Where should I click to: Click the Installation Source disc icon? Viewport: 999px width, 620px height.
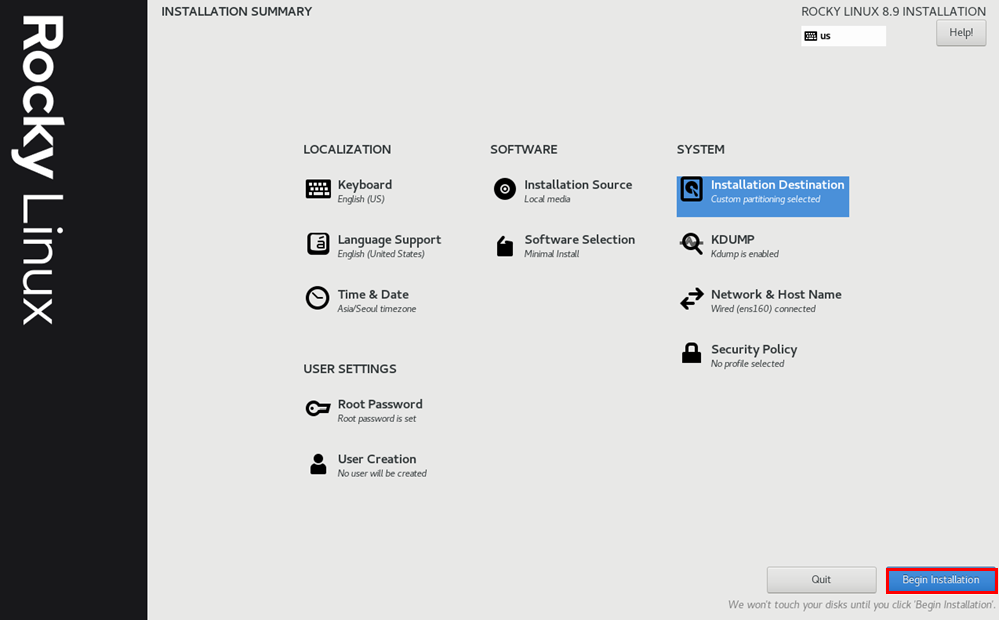coord(505,189)
